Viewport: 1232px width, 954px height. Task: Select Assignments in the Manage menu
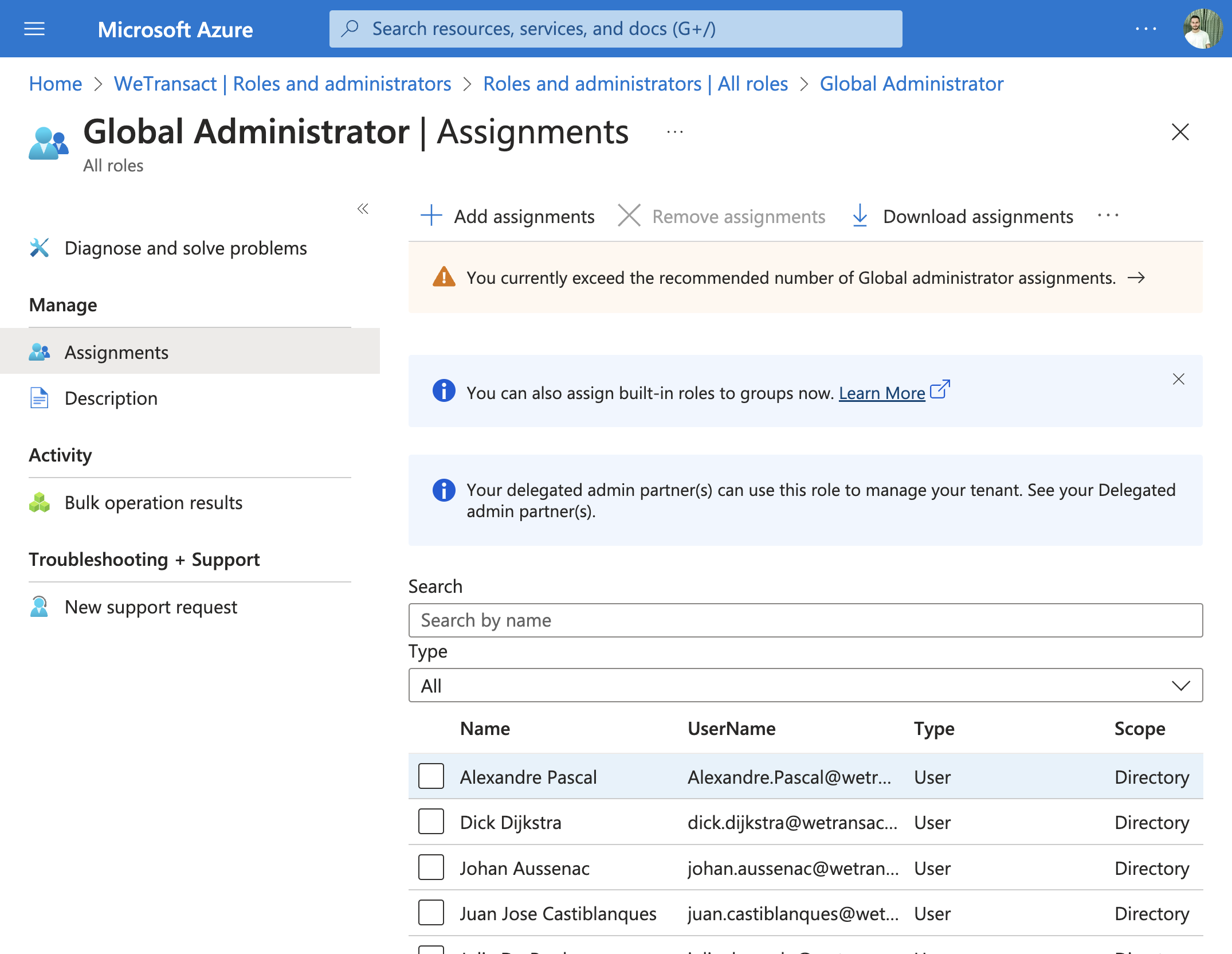click(190, 351)
